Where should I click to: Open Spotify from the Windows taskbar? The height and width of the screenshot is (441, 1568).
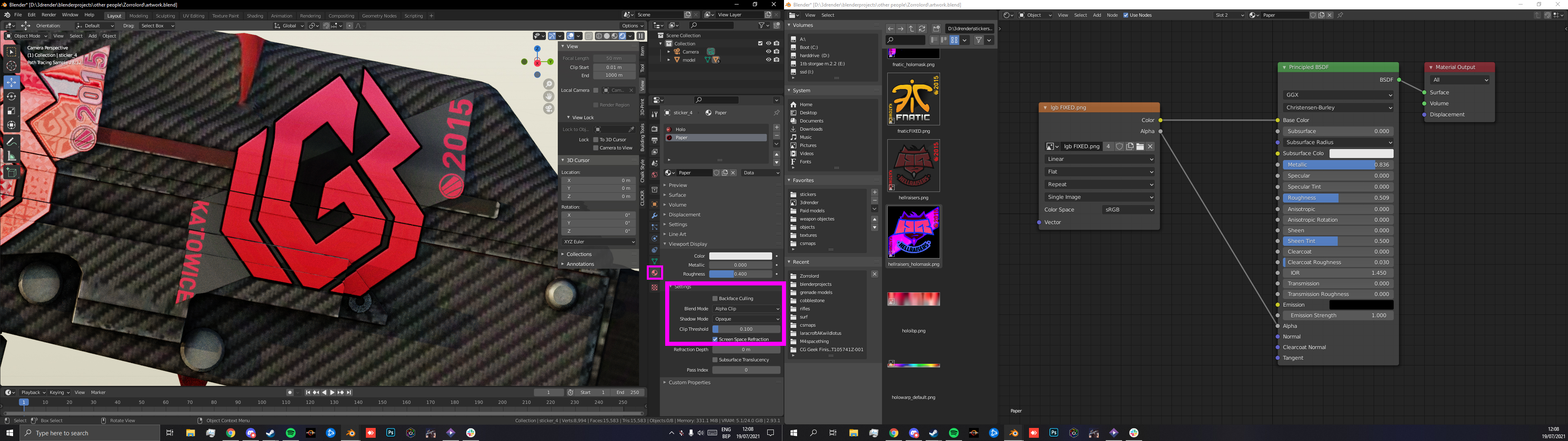(290, 433)
